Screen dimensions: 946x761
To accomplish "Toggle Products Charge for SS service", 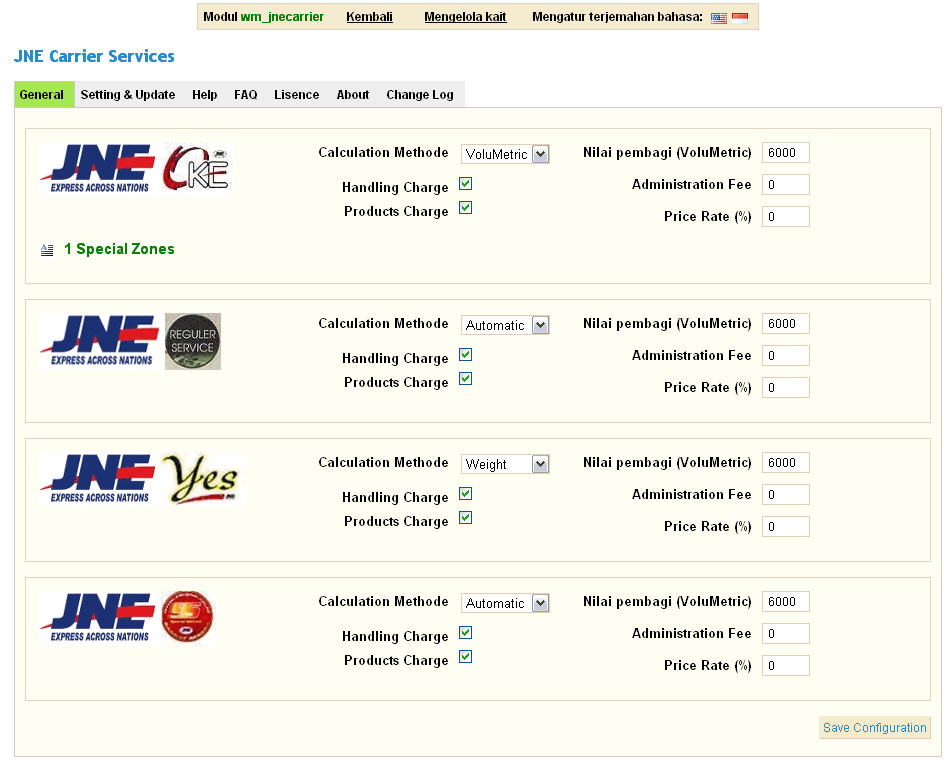I will coord(465,657).
